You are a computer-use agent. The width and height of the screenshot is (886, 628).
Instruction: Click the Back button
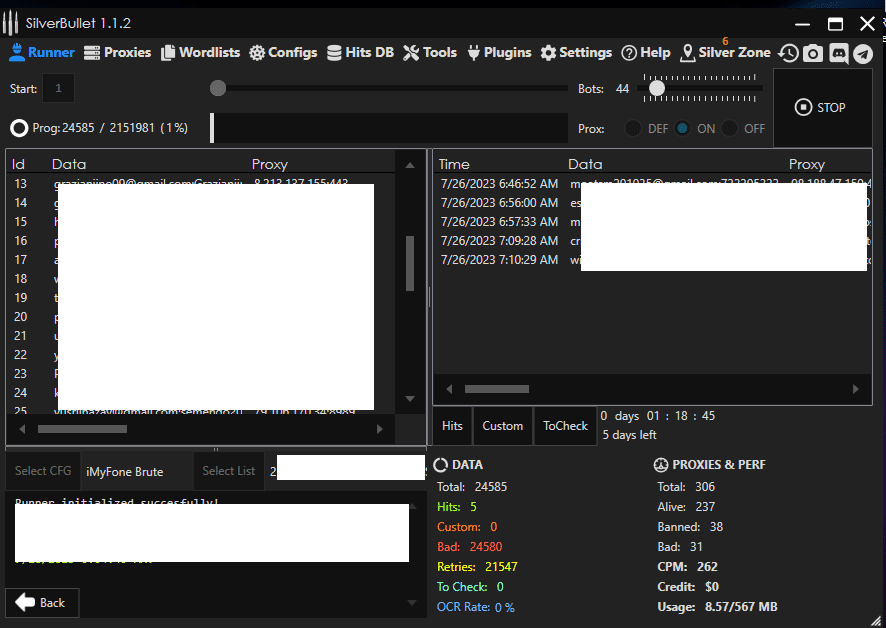(x=42, y=602)
